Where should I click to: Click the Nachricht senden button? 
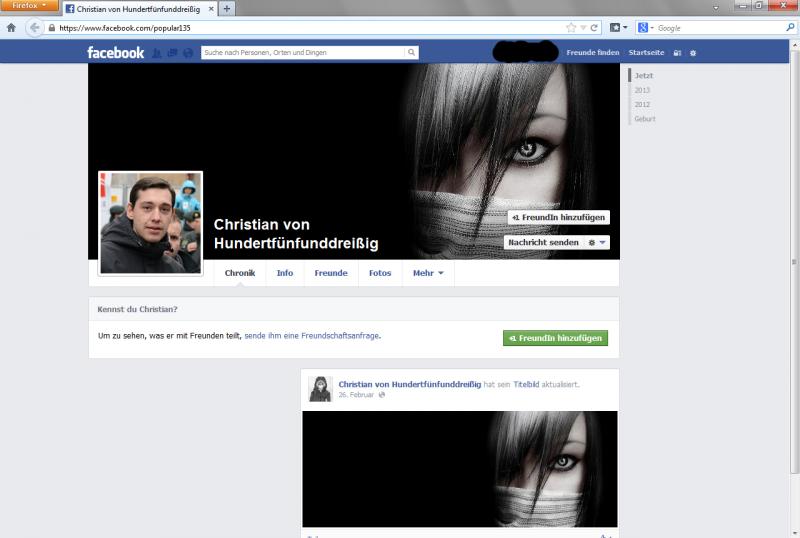click(x=543, y=242)
